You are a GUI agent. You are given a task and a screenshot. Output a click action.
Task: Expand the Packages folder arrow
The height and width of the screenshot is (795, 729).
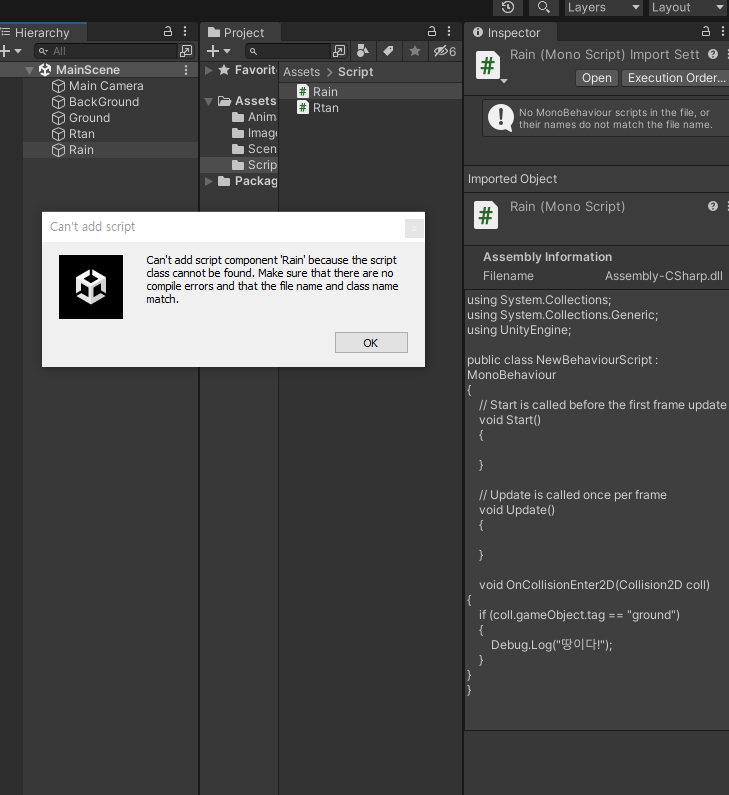pos(208,181)
